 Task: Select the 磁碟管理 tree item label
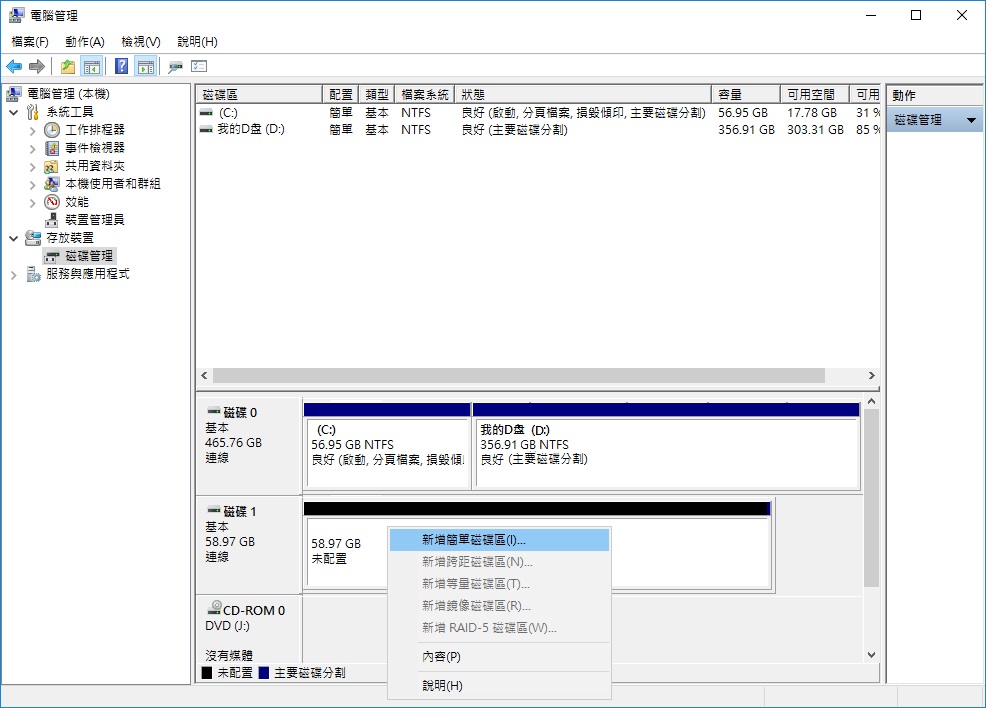pyautogui.click(x=89, y=256)
